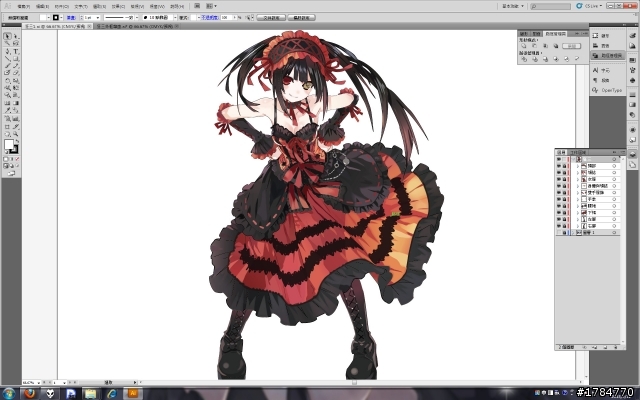Expand the 頭部 sublayer arrow
Image resolution: width=640 pixels, height=400 pixels.
(x=578, y=166)
